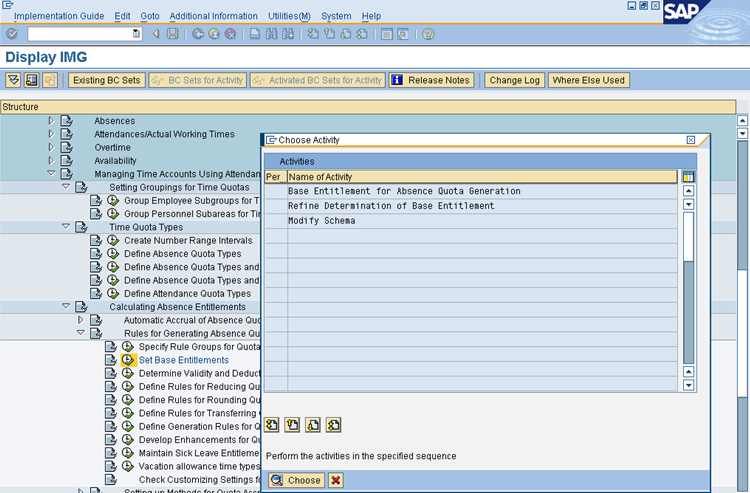Viewport: 750px width, 493px height.
Task: Click the Previous Page toolbar icon
Action: (329, 34)
